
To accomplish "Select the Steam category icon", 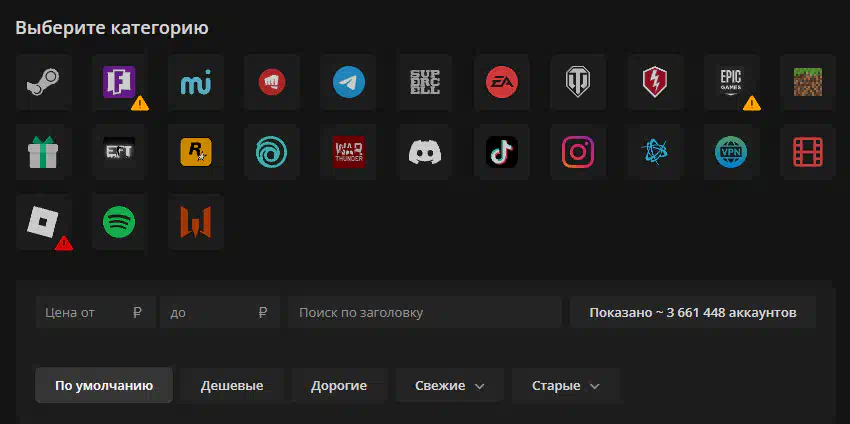I will [43, 82].
